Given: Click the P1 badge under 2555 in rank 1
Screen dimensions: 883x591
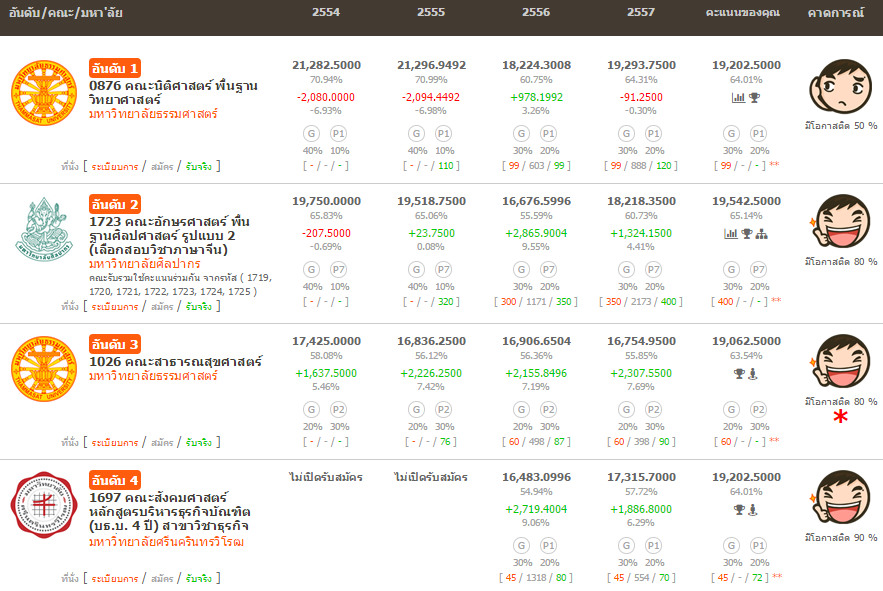Looking at the screenshot, I should 443,134.
